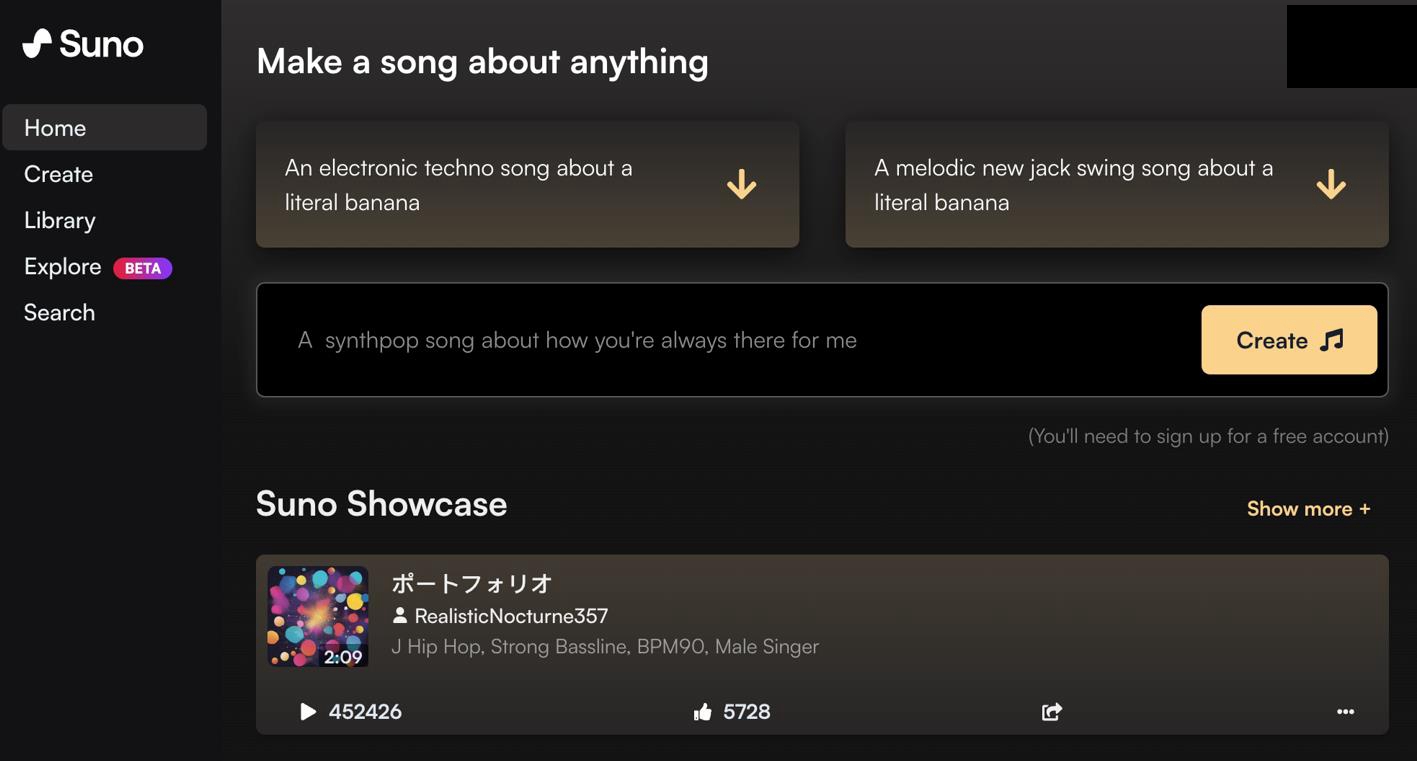1417x761 pixels.
Task: Click the RealisticNocturne357 user profile icon
Action: tap(400, 616)
